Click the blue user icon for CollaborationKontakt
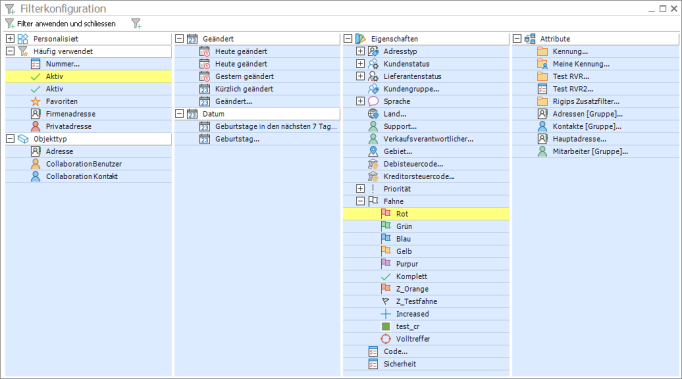This screenshot has height=379, width=682. [x=36, y=177]
